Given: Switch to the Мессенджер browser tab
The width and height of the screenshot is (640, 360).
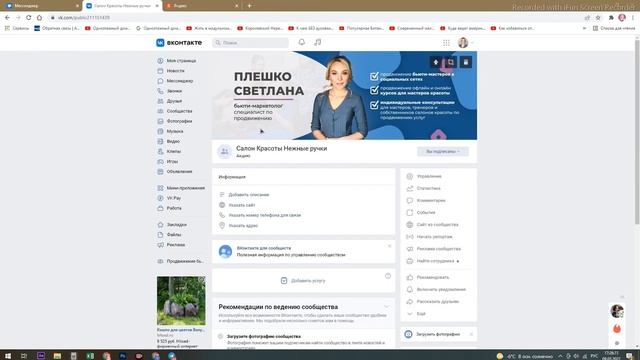Looking at the screenshot, I should coord(41,6).
